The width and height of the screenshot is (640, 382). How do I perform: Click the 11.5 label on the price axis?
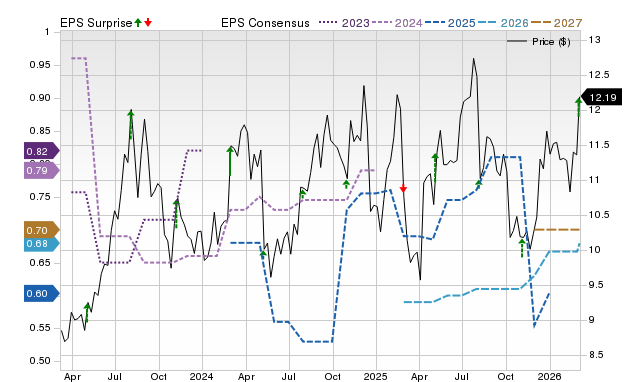[598, 145]
